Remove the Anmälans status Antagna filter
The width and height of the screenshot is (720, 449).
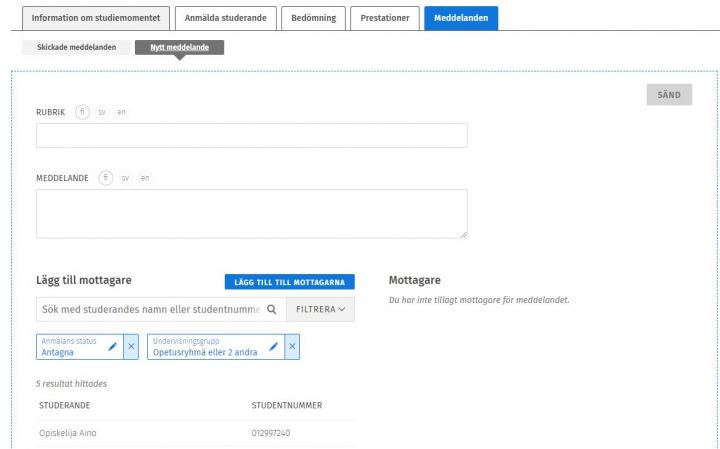point(132,346)
